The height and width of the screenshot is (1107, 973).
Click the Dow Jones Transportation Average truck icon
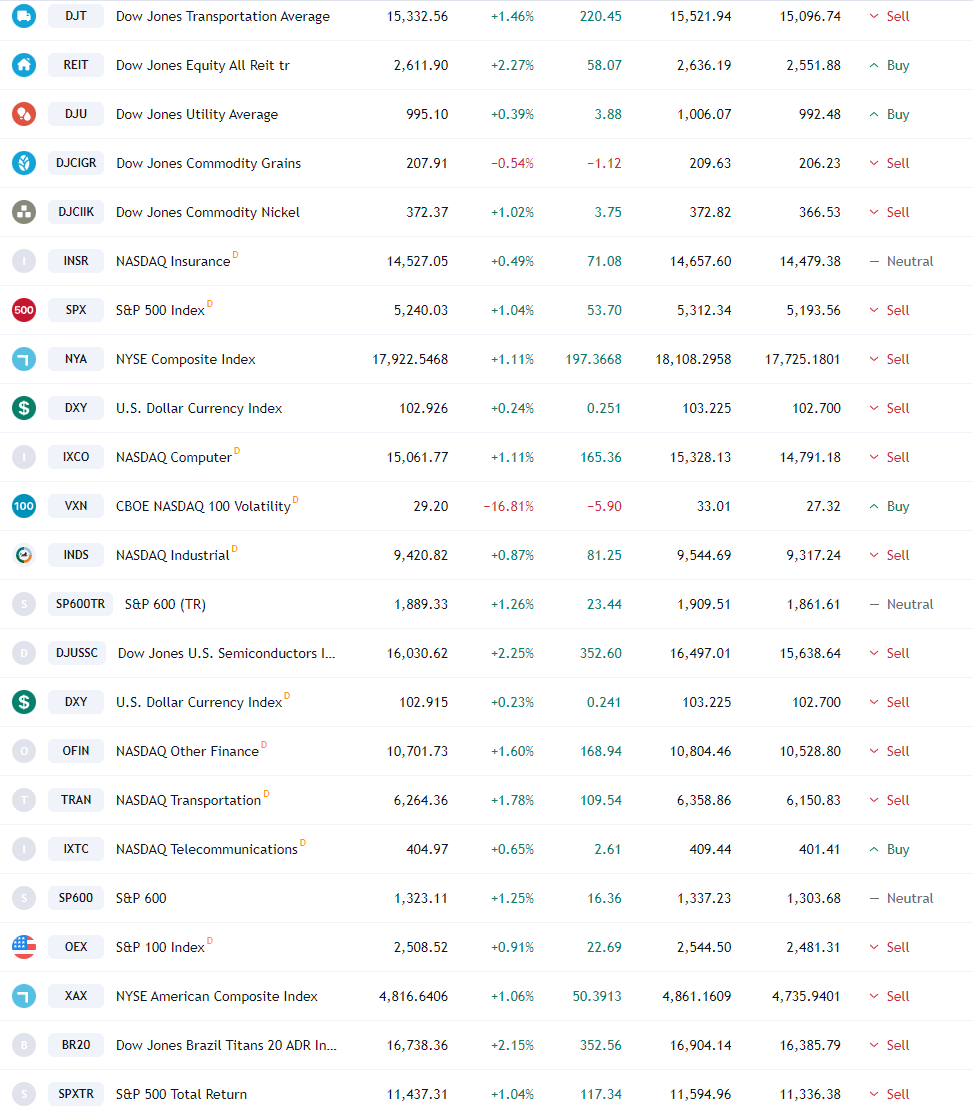(x=24, y=16)
